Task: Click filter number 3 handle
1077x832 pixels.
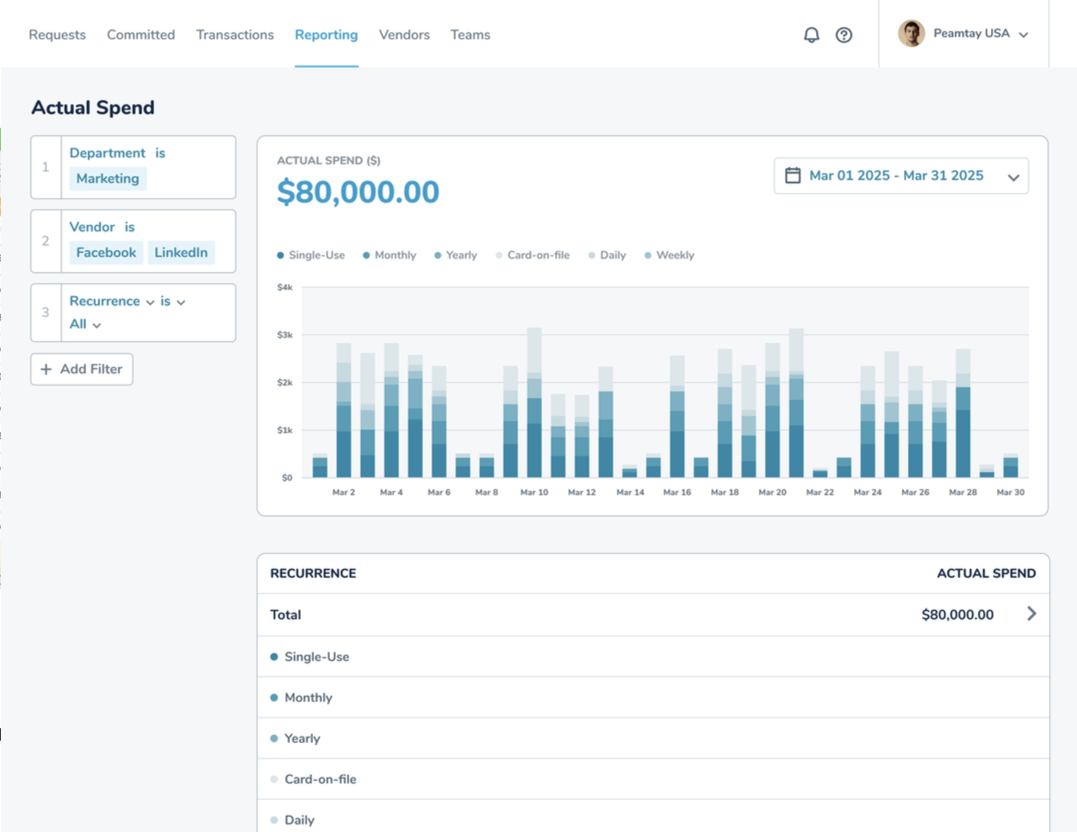Action: [46, 313]
